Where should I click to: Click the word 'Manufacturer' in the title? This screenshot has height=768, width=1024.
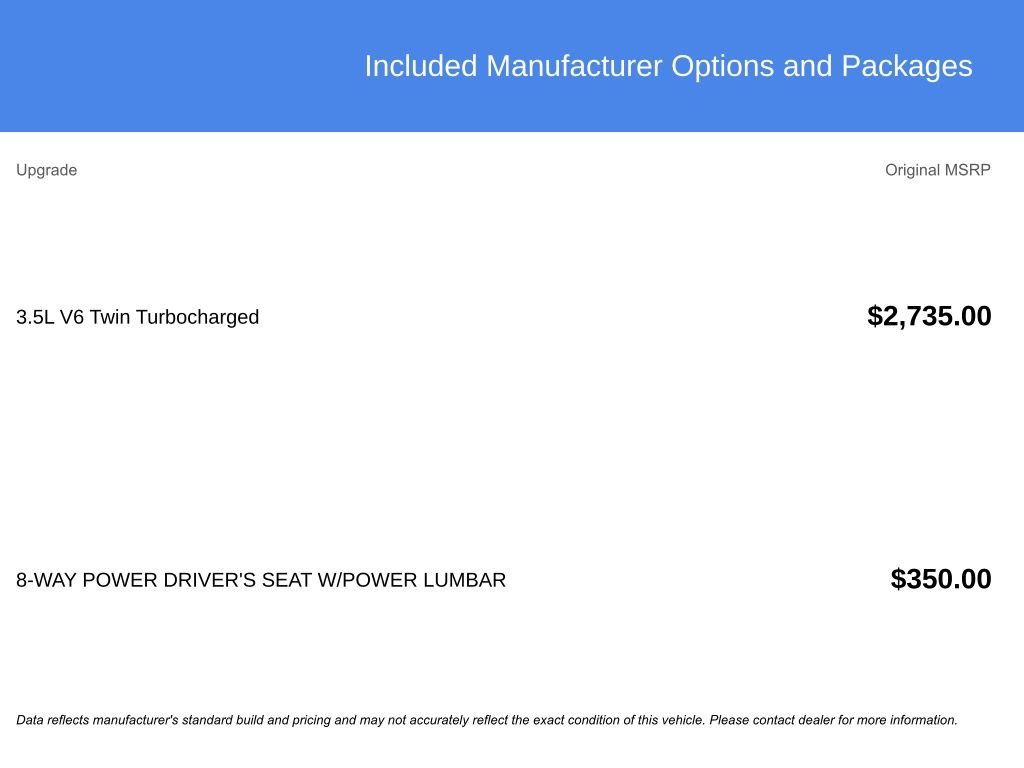(x=574, y=66)
